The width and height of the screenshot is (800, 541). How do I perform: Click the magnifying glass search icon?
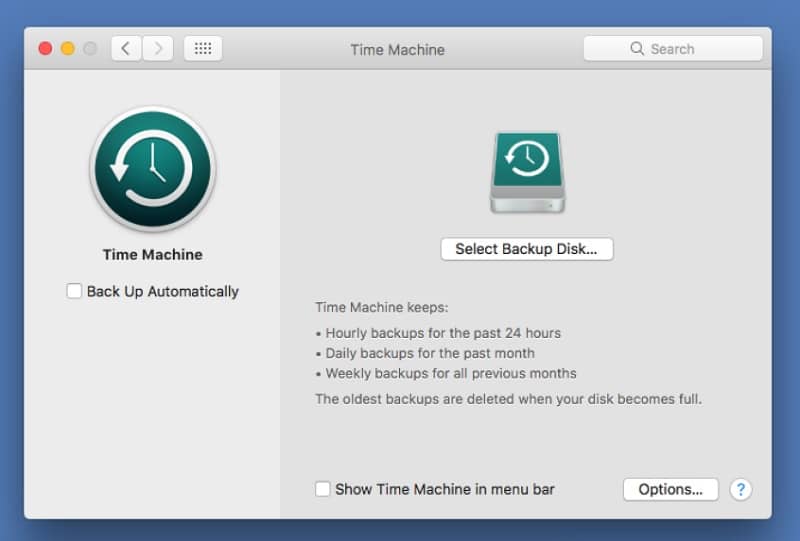pos(637,48)
